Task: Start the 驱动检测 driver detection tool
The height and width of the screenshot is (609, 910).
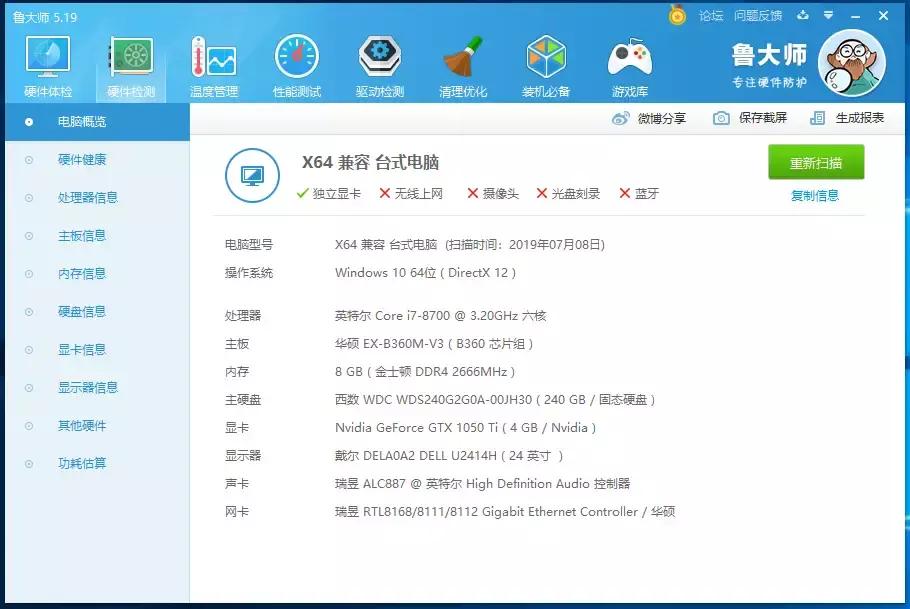Action: tap(379, 62)
